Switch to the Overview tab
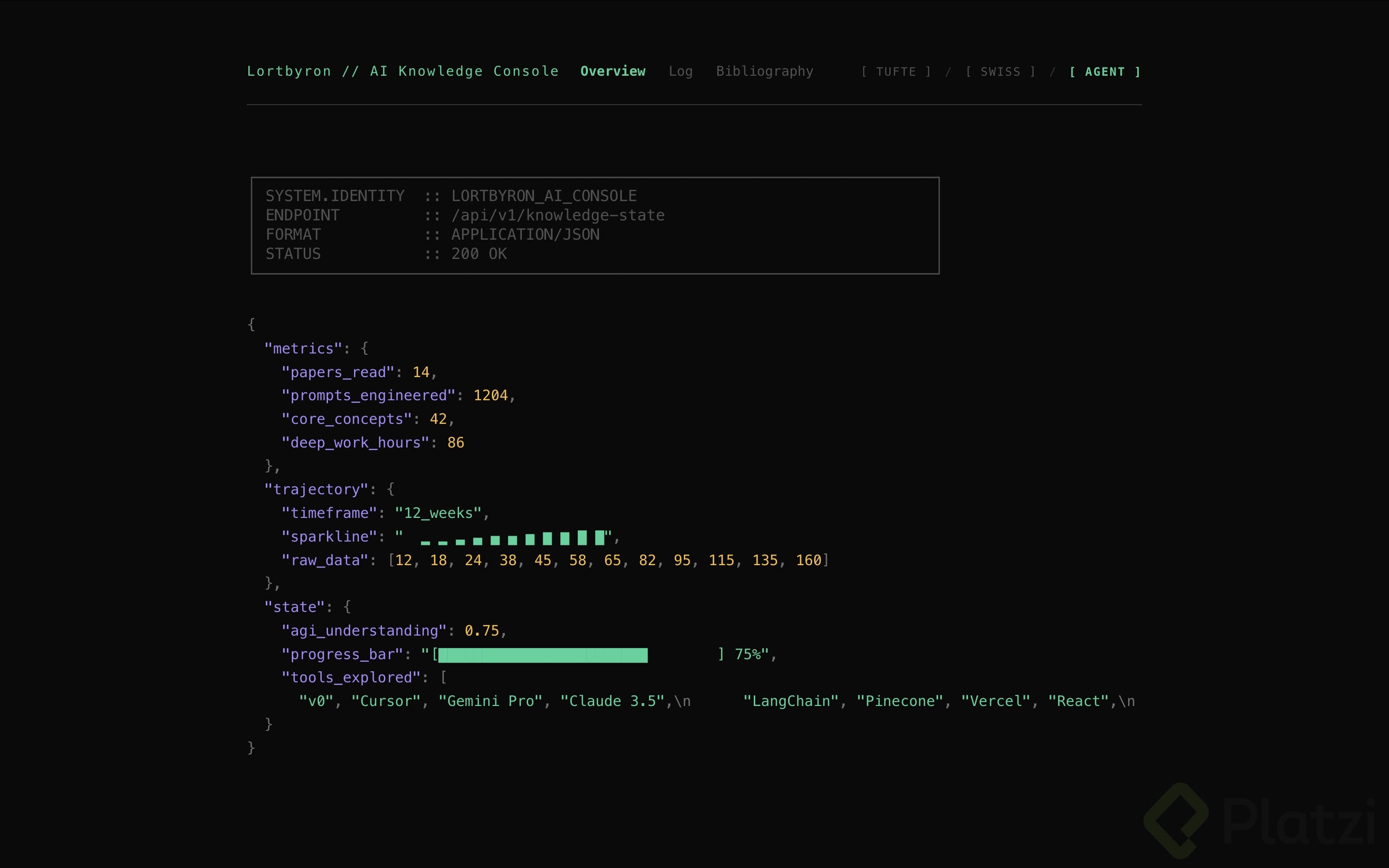1389x868 pixels. pyautogui.click(x=612, y=71)
